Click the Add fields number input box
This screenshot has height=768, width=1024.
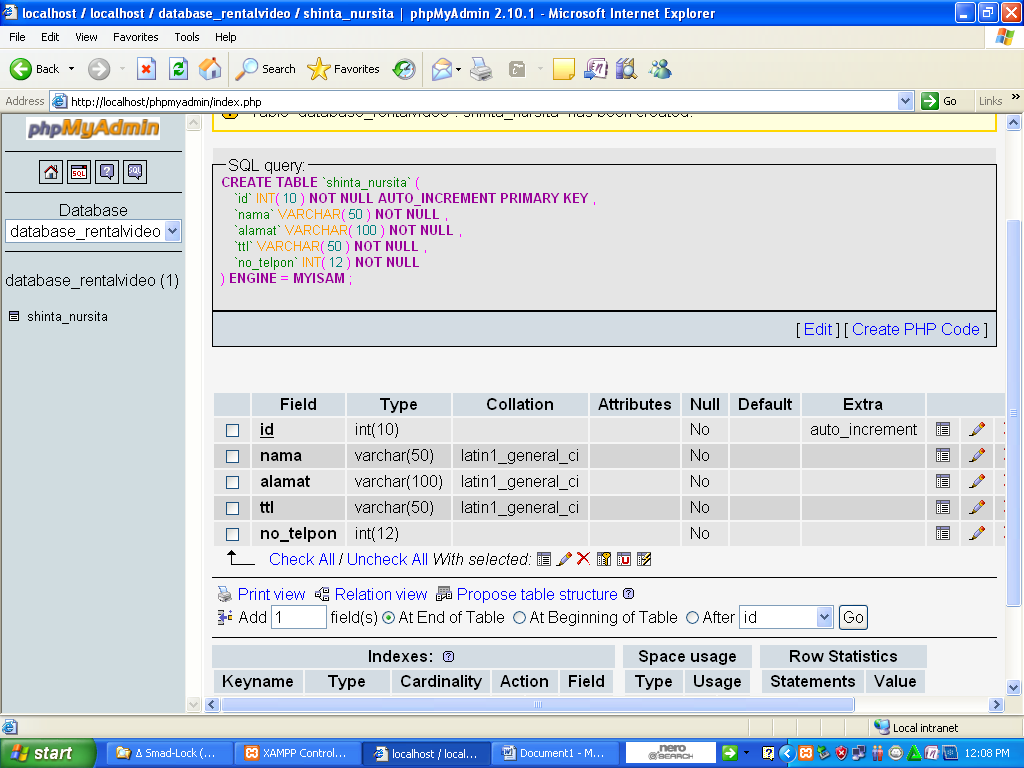[299, 618]
